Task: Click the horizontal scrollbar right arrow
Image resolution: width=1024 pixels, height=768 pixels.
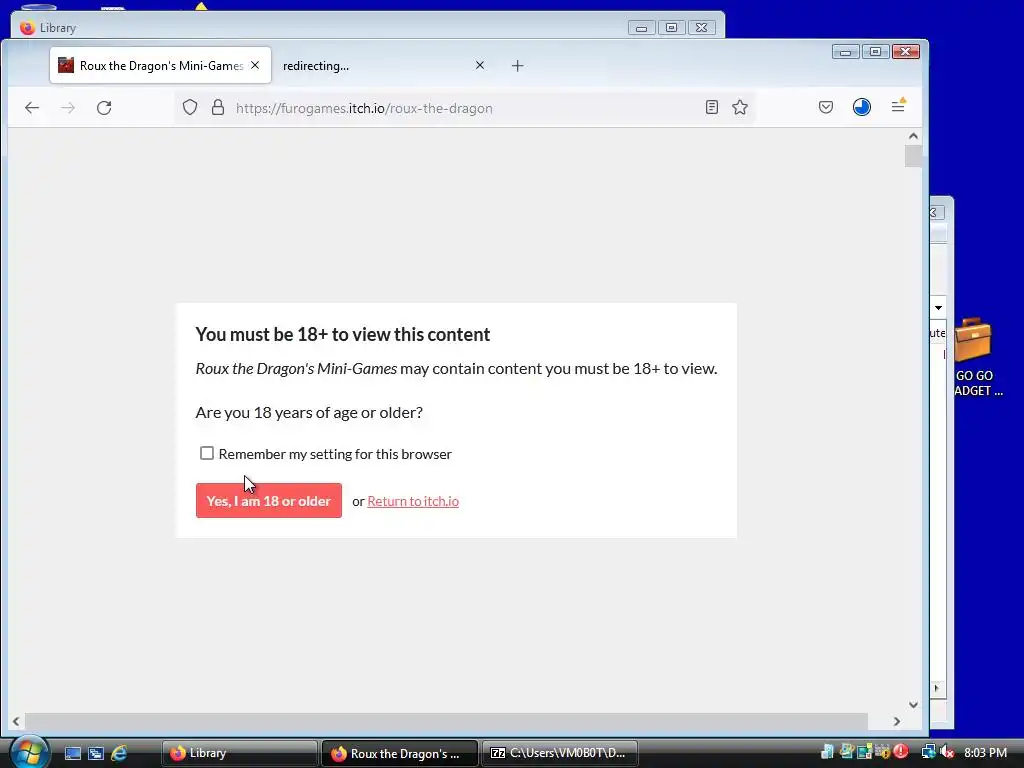Action: point(897,722)
